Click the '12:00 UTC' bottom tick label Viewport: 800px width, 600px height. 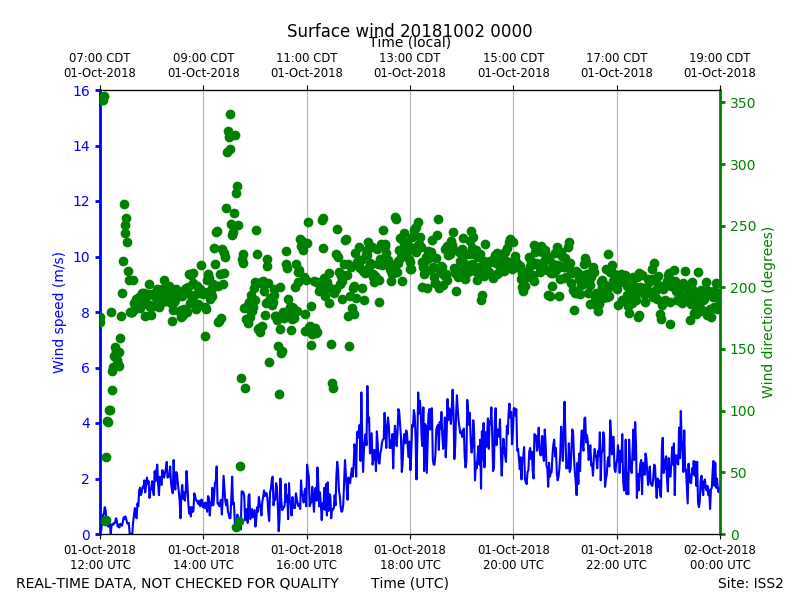click(100, 565)
